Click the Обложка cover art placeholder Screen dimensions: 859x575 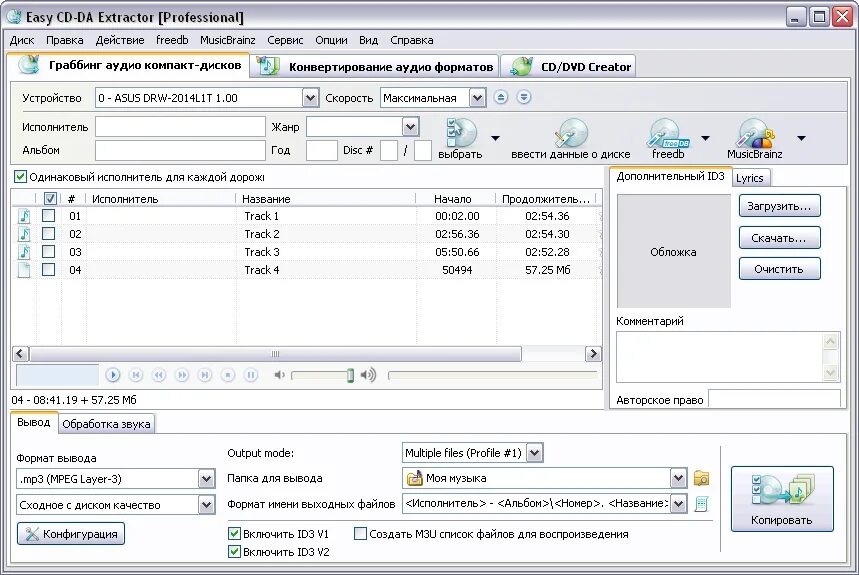click(x=673, y=251)
